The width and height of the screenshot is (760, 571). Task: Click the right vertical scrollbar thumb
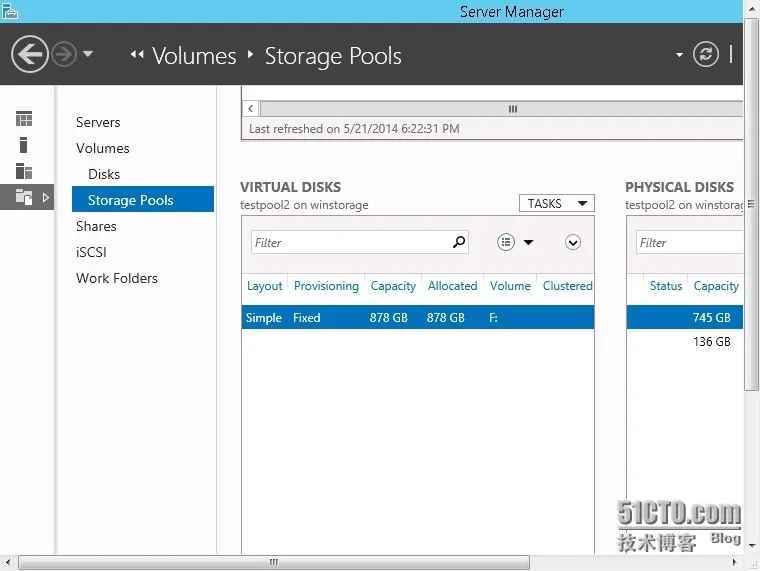point(751,204)
